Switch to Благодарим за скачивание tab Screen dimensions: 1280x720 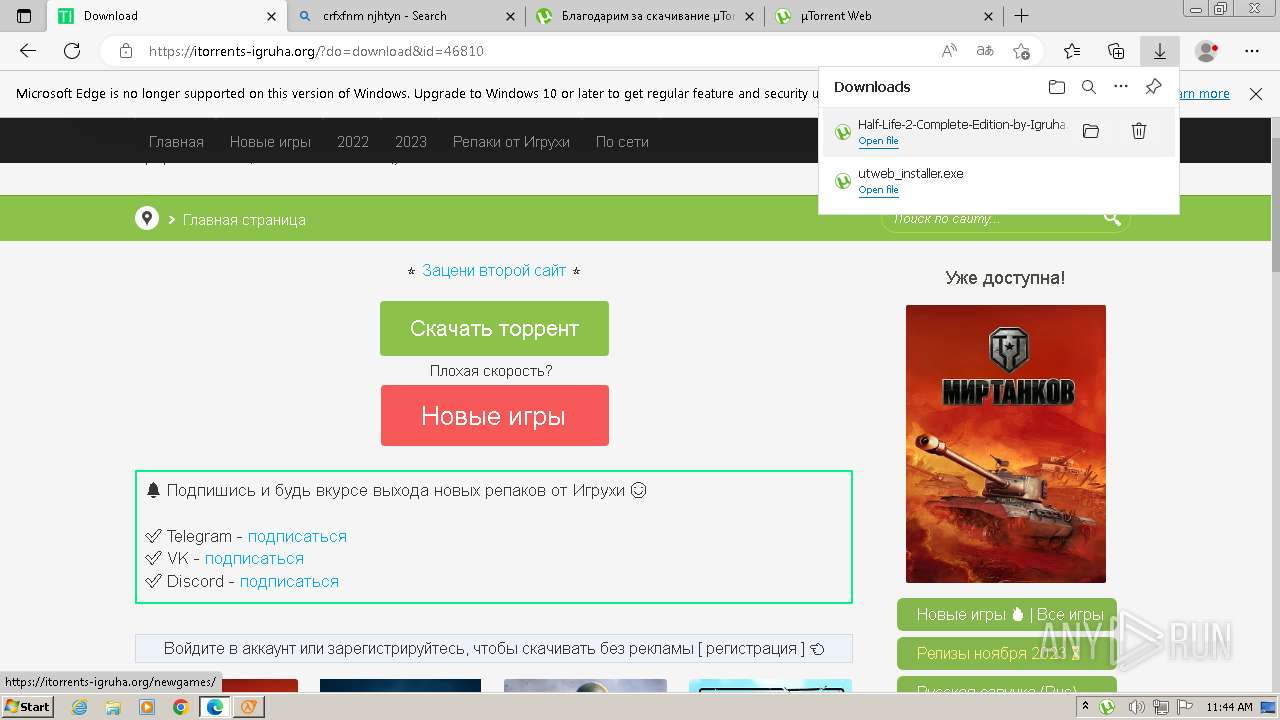646,16
